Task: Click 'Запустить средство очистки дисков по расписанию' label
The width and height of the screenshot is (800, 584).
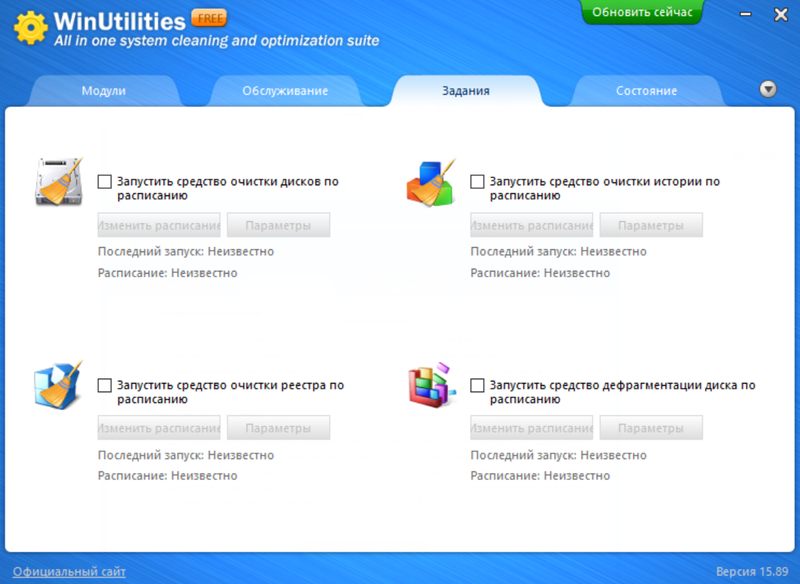Action: pos(228,188)
